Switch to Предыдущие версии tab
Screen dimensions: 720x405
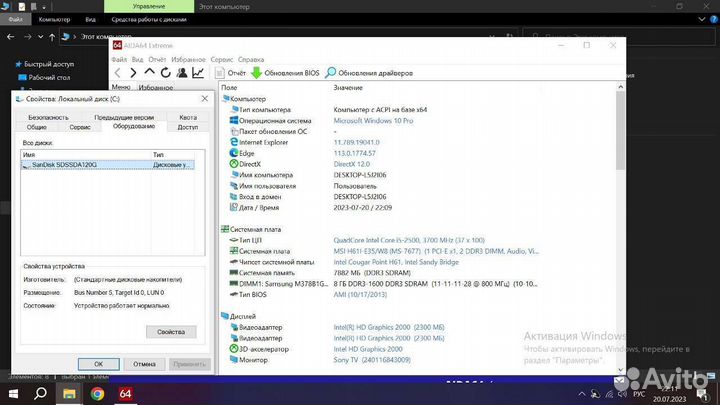coord(124,118)
